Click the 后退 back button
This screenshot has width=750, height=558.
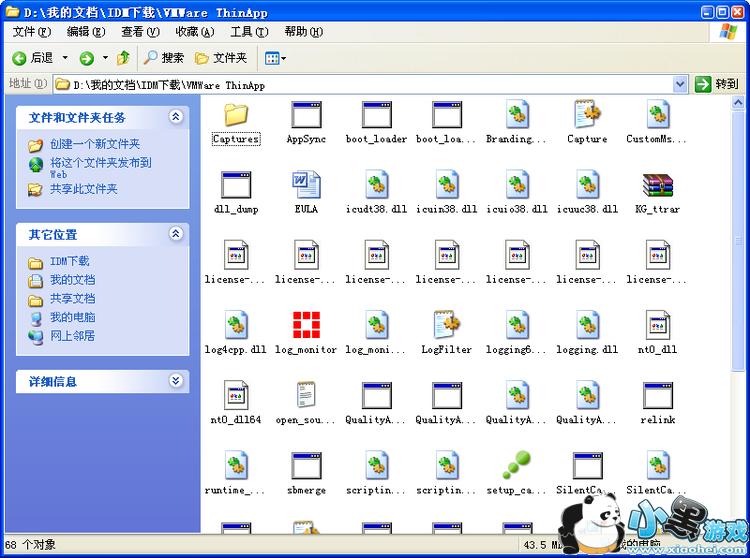click(x=33, y=58)
